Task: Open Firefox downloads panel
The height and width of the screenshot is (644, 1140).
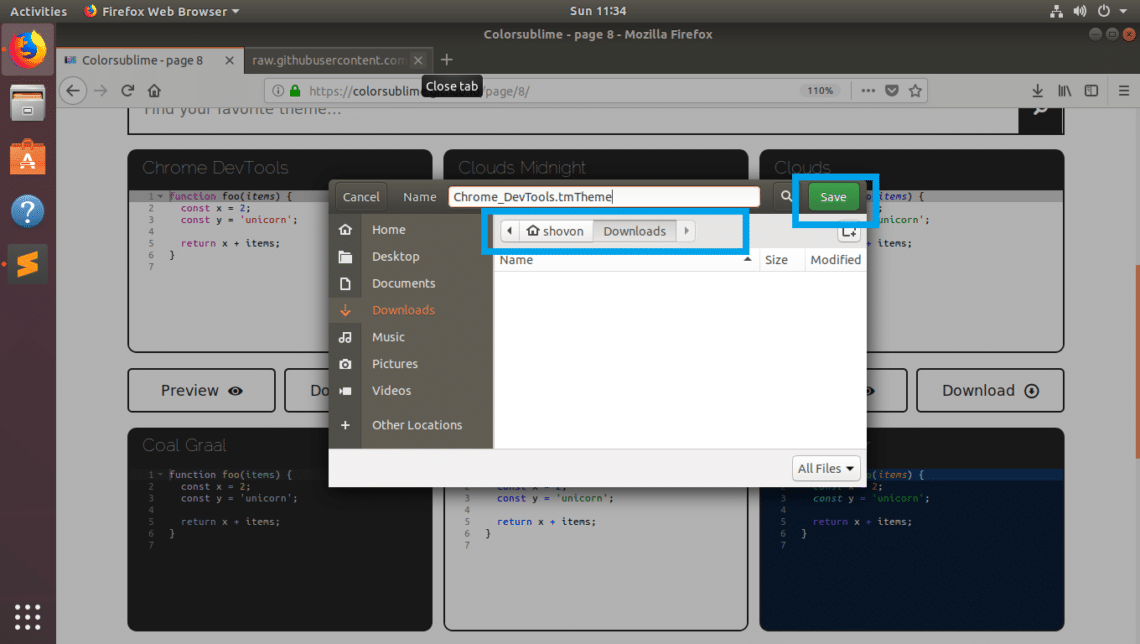Action: 1037,91
